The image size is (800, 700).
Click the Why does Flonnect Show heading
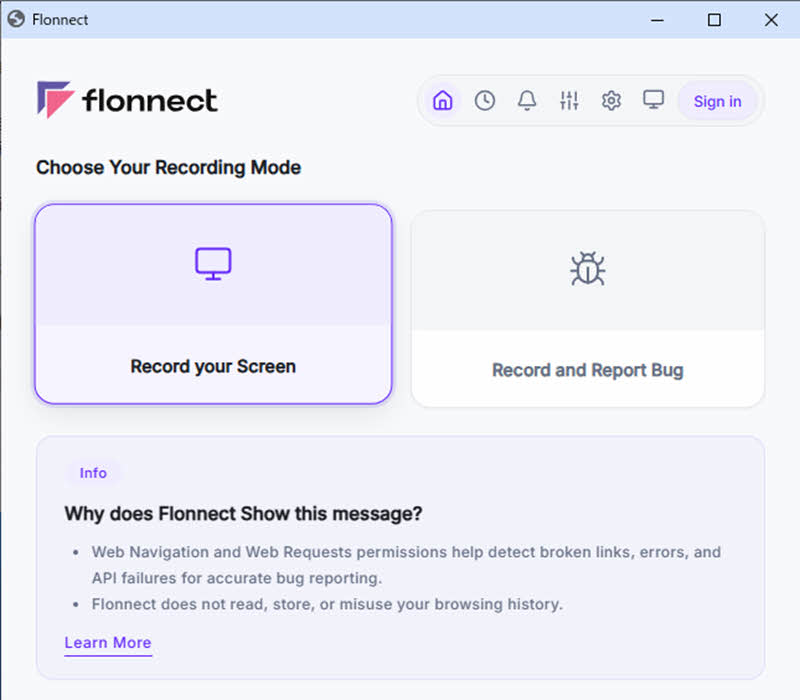(x=243, y=513)
